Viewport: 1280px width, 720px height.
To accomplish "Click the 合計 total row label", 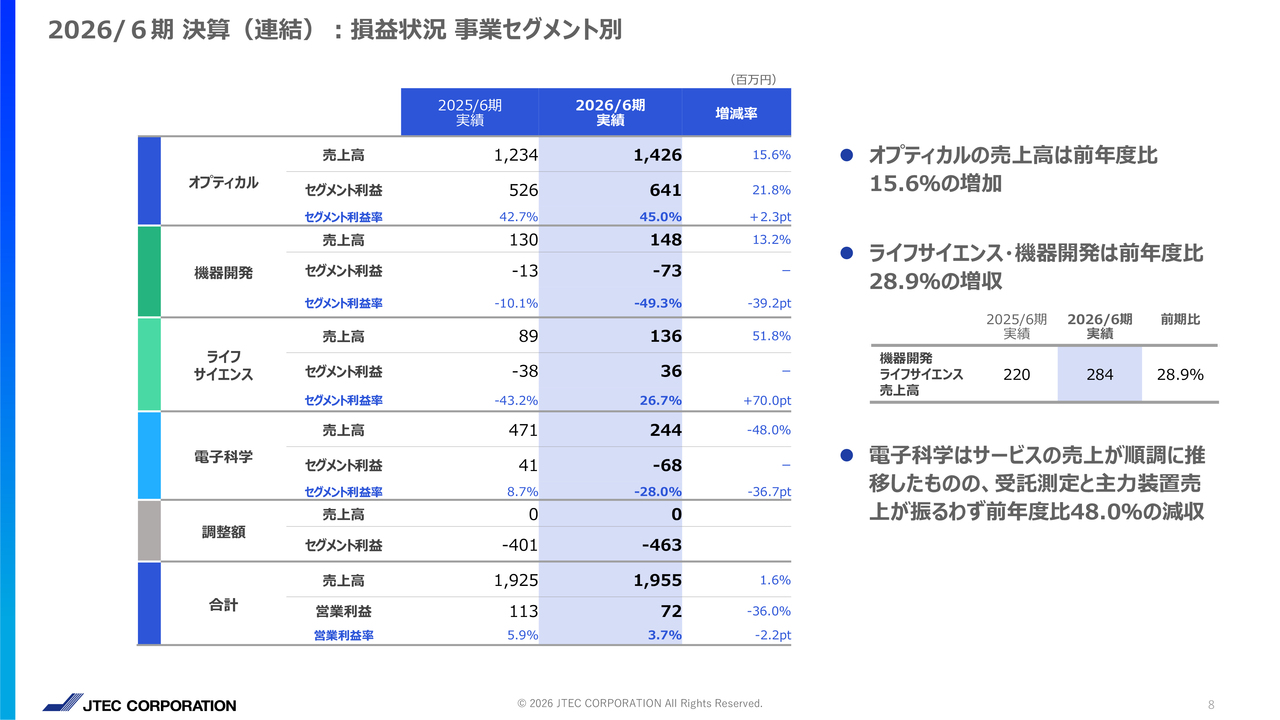I will point(223,605).
